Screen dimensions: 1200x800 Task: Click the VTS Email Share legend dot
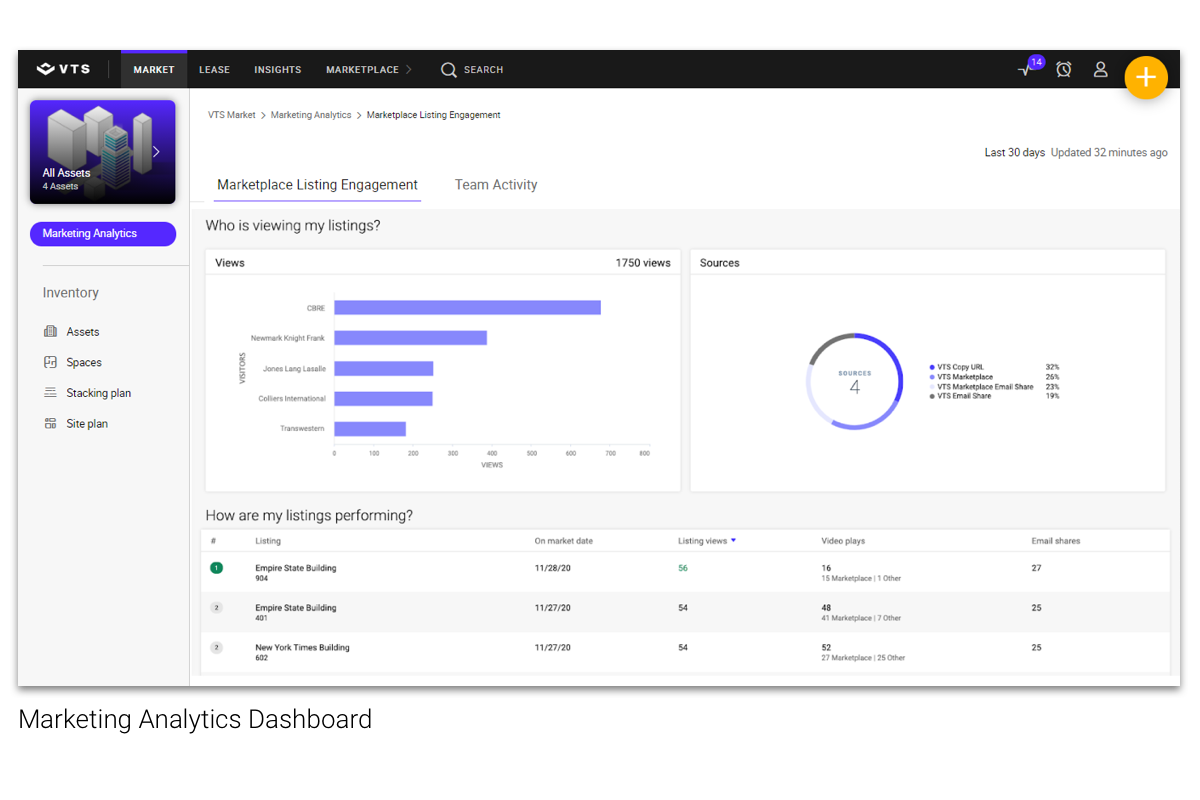coord(933,396)
